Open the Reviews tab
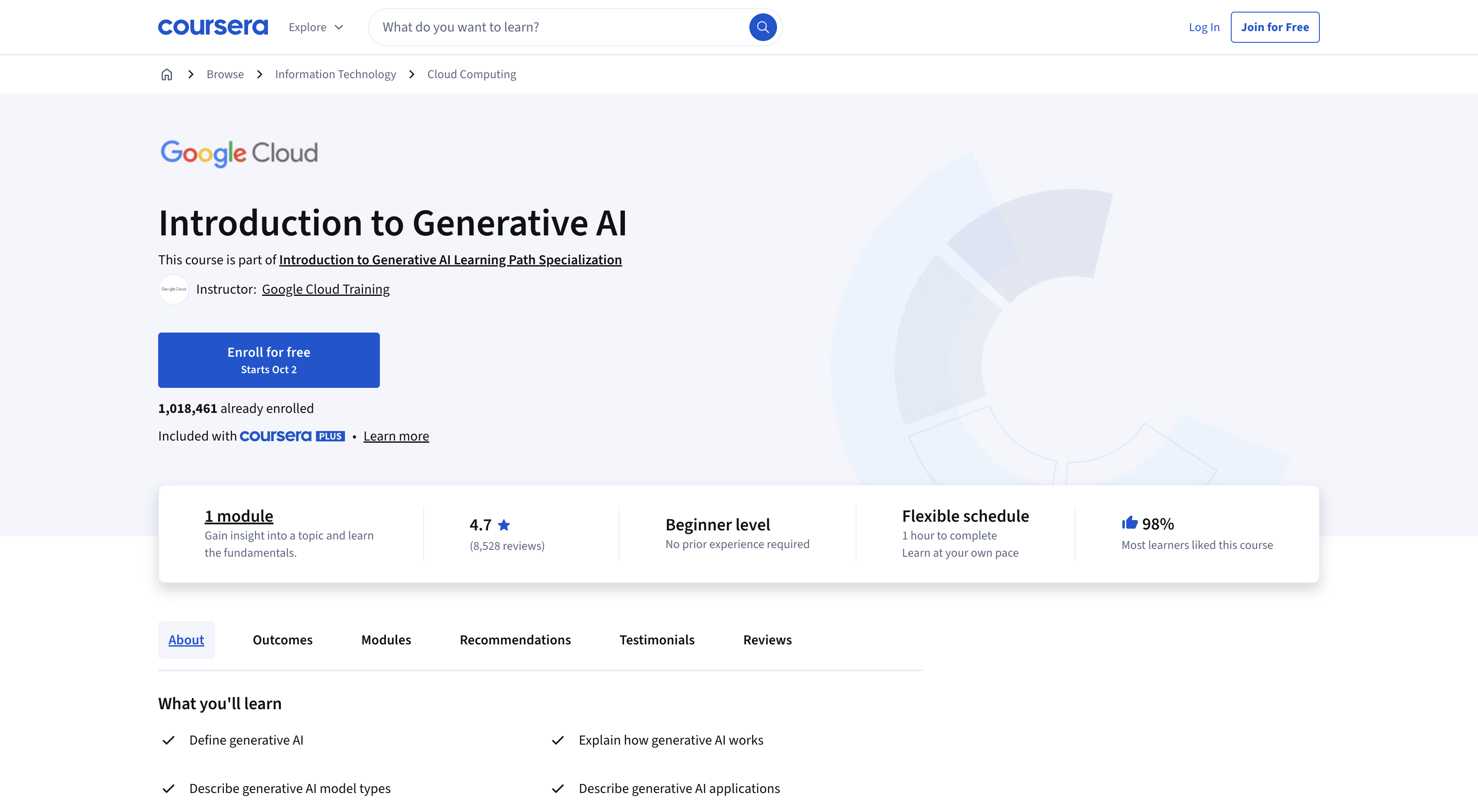 (x=767, y=640)
